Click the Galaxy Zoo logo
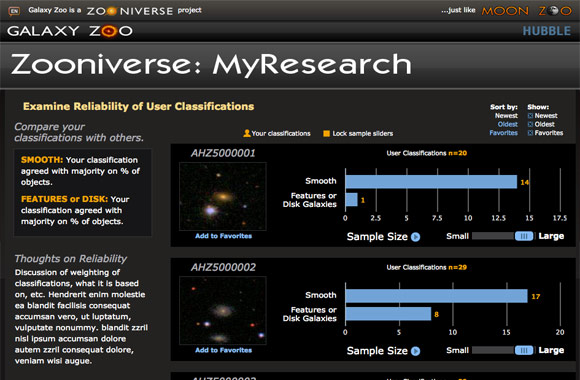Image resolution: width=580 pixels, height=380 pixels. [70, 31]
